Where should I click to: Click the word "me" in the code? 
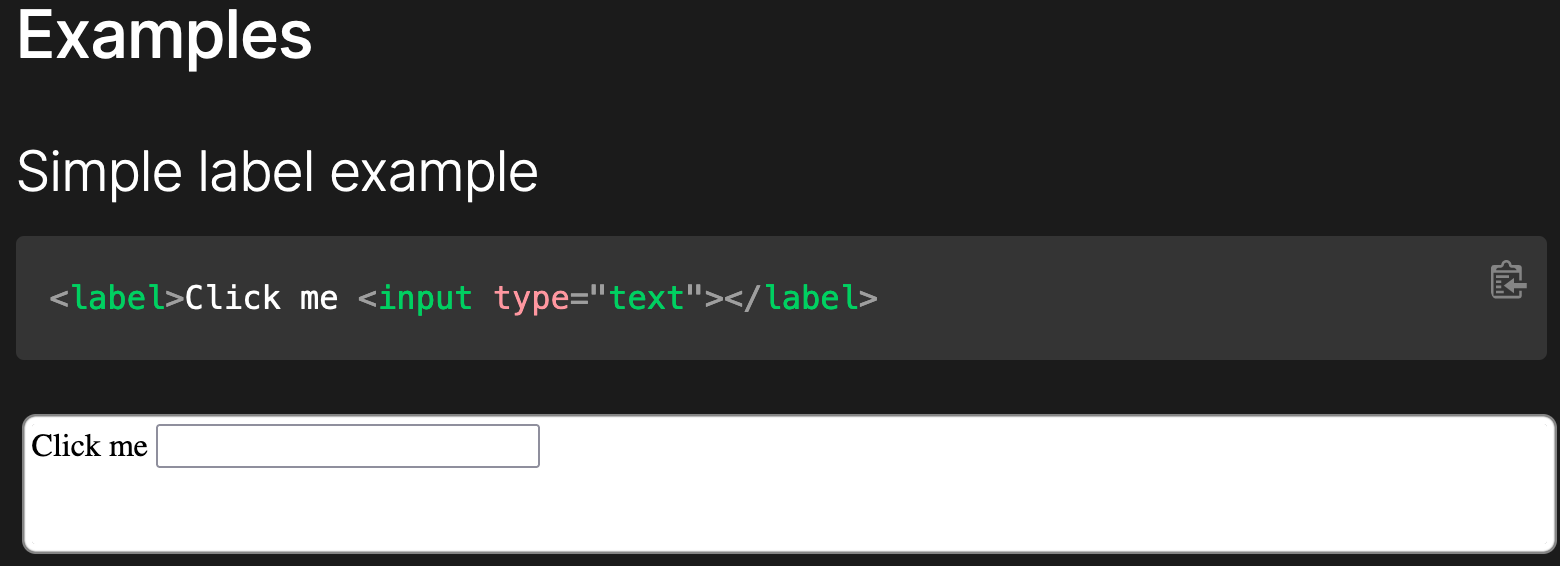(319, 298)
